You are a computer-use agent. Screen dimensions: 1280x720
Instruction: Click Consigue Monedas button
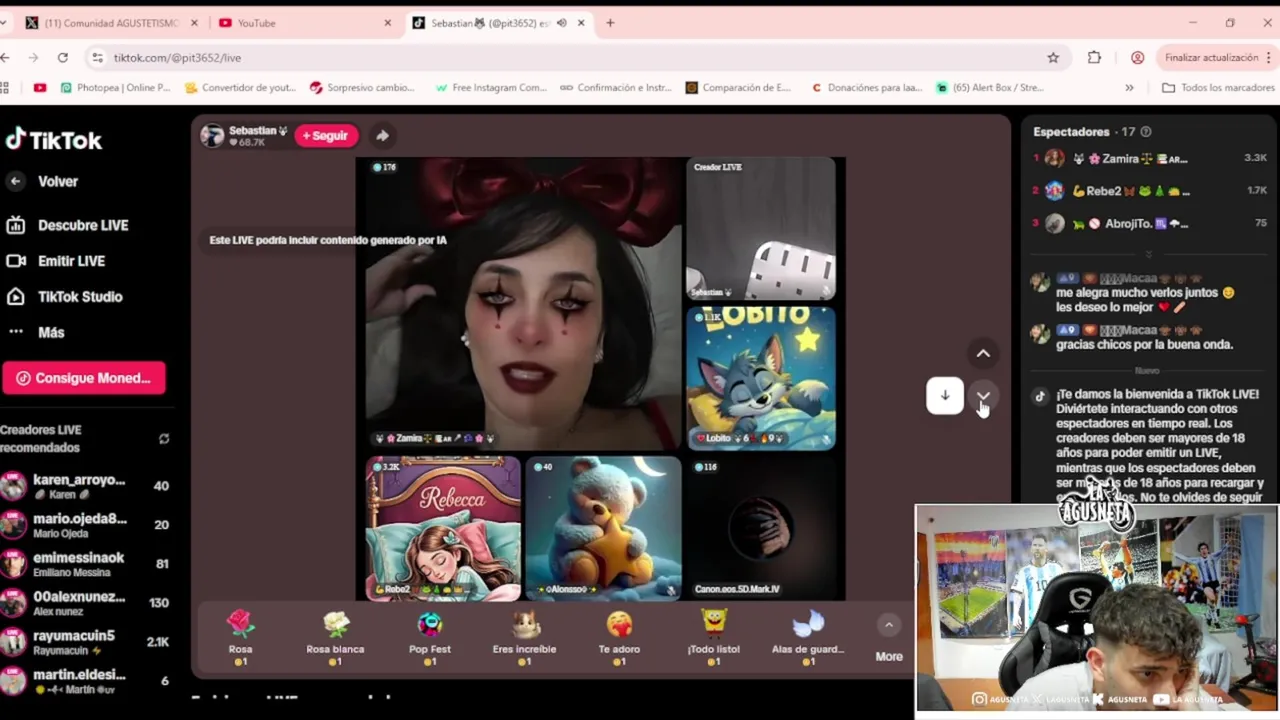tap(84, 378)
